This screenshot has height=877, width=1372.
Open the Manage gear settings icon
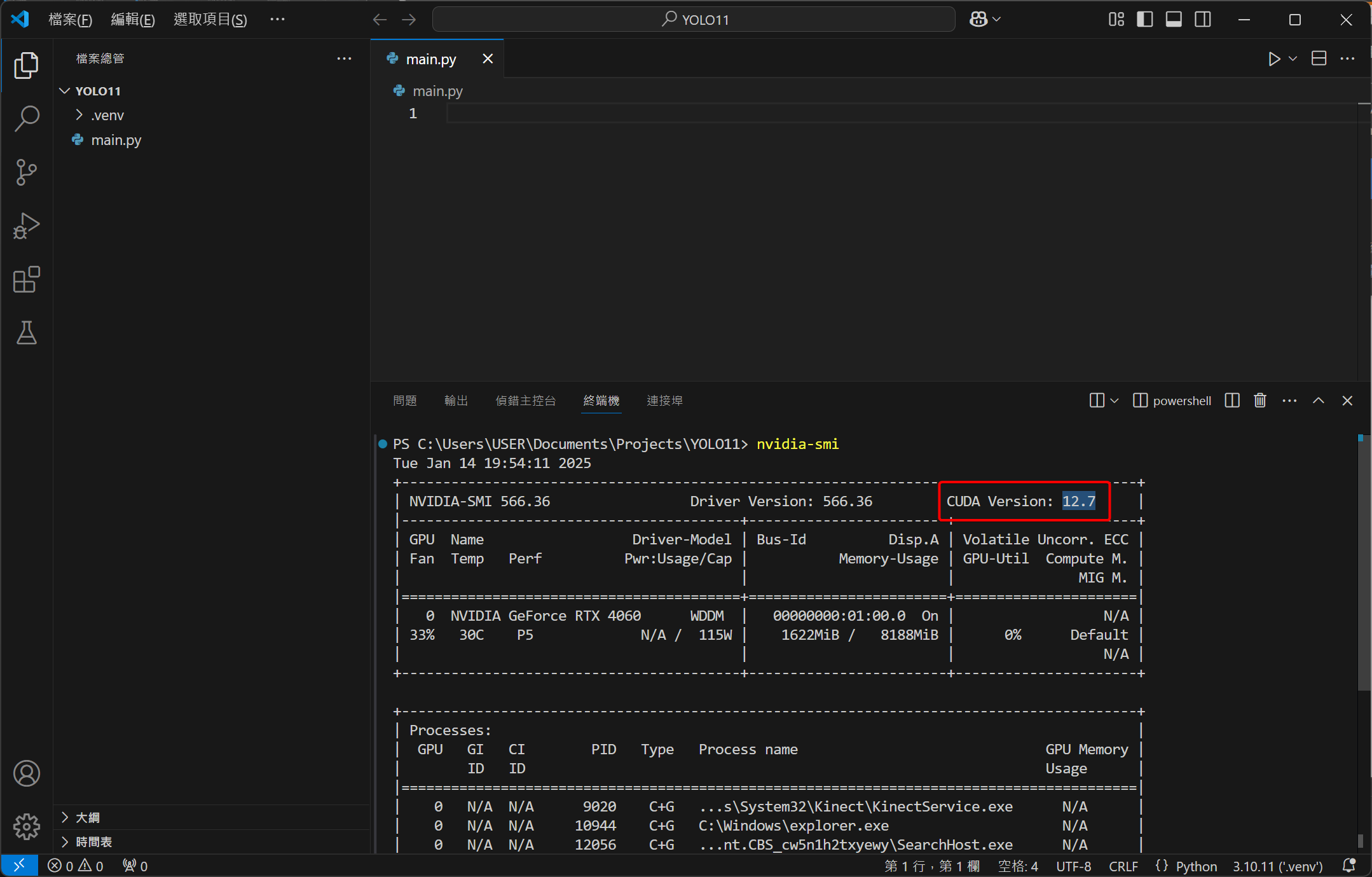pyautogui.click(x=27, y=826)
